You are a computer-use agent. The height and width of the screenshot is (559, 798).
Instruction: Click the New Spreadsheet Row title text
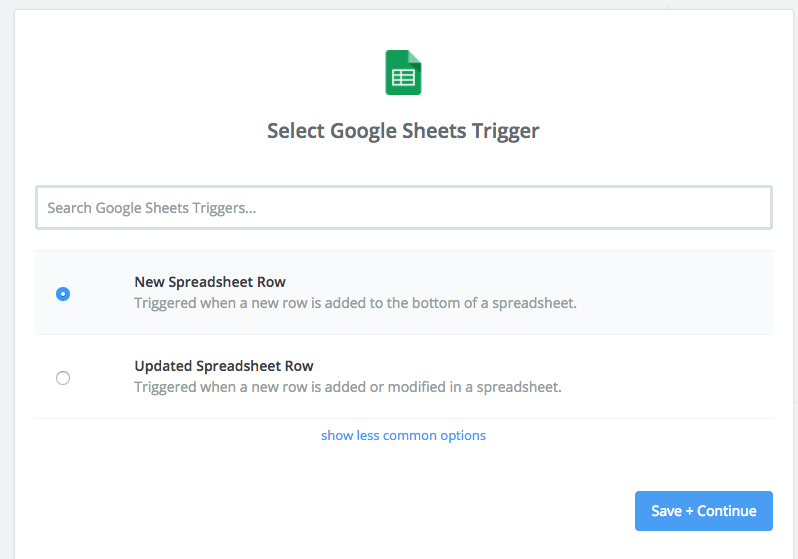(x=210, y=282)
